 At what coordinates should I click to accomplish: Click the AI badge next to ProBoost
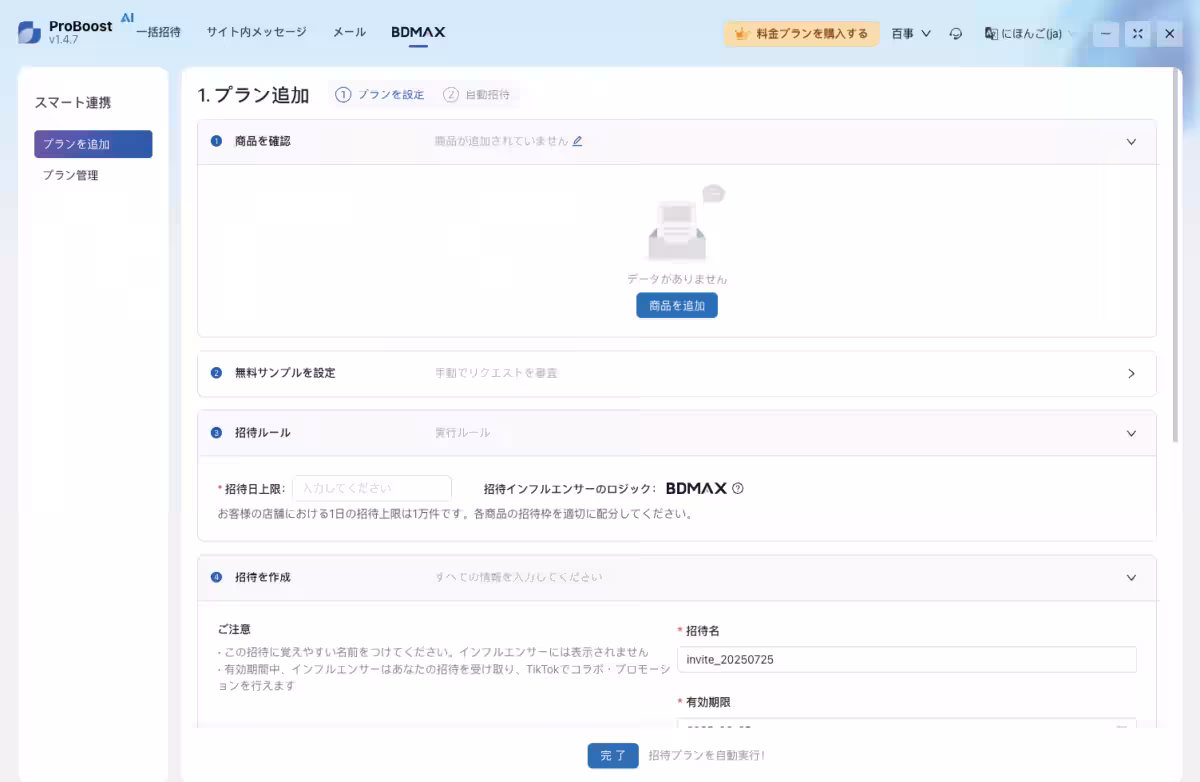point(127,17)
